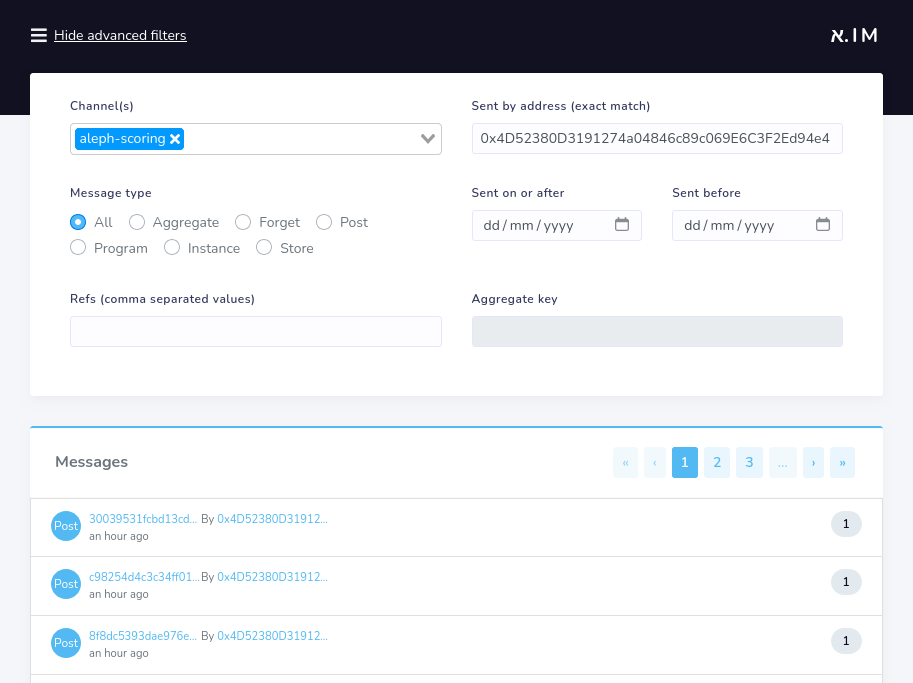Viewport: 913px width, 683px height.
Task: Click Hide advanced filters
Action: 120,34
